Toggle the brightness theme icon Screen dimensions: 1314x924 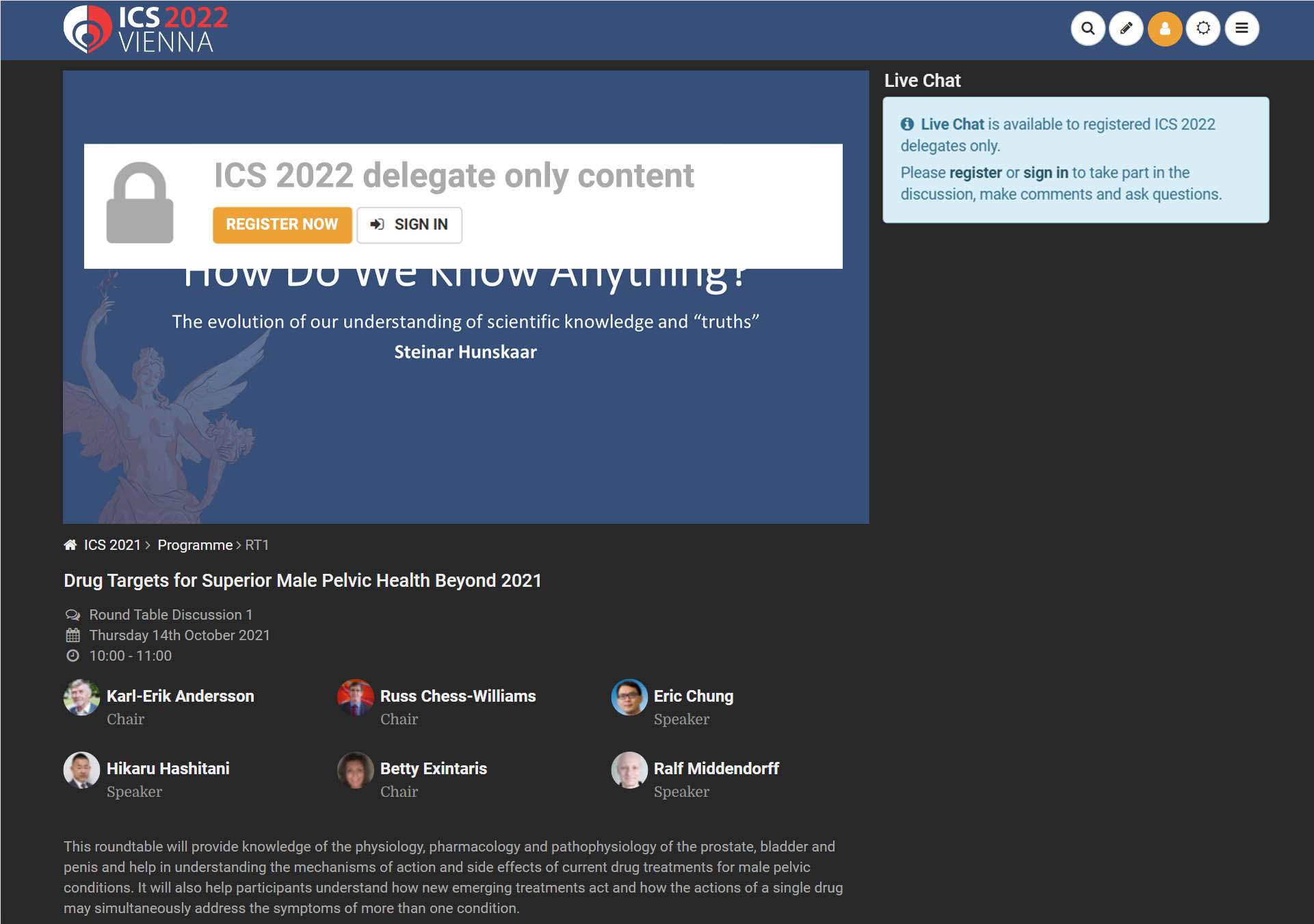[x=1203, y=29]
